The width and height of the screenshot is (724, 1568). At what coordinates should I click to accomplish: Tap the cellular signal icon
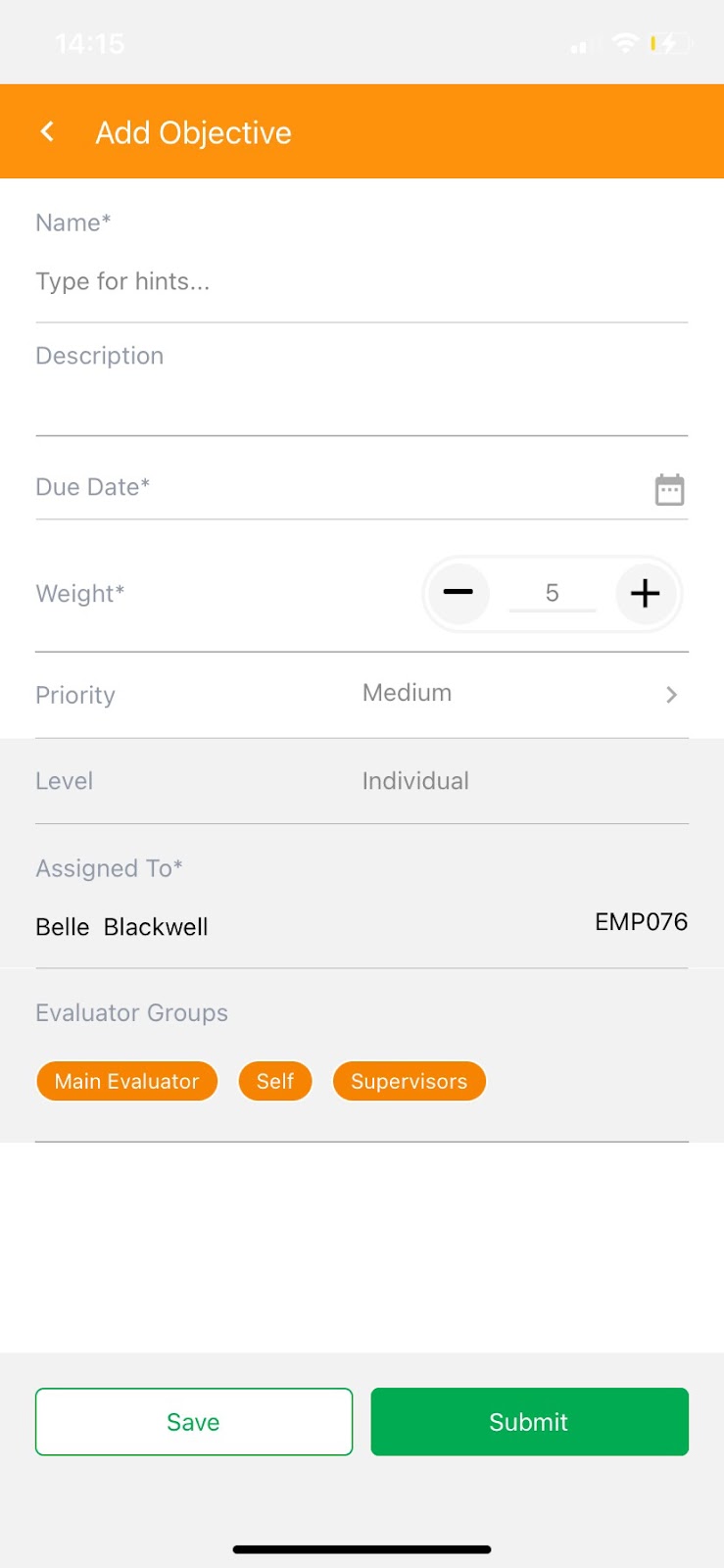tap(580, 44)
